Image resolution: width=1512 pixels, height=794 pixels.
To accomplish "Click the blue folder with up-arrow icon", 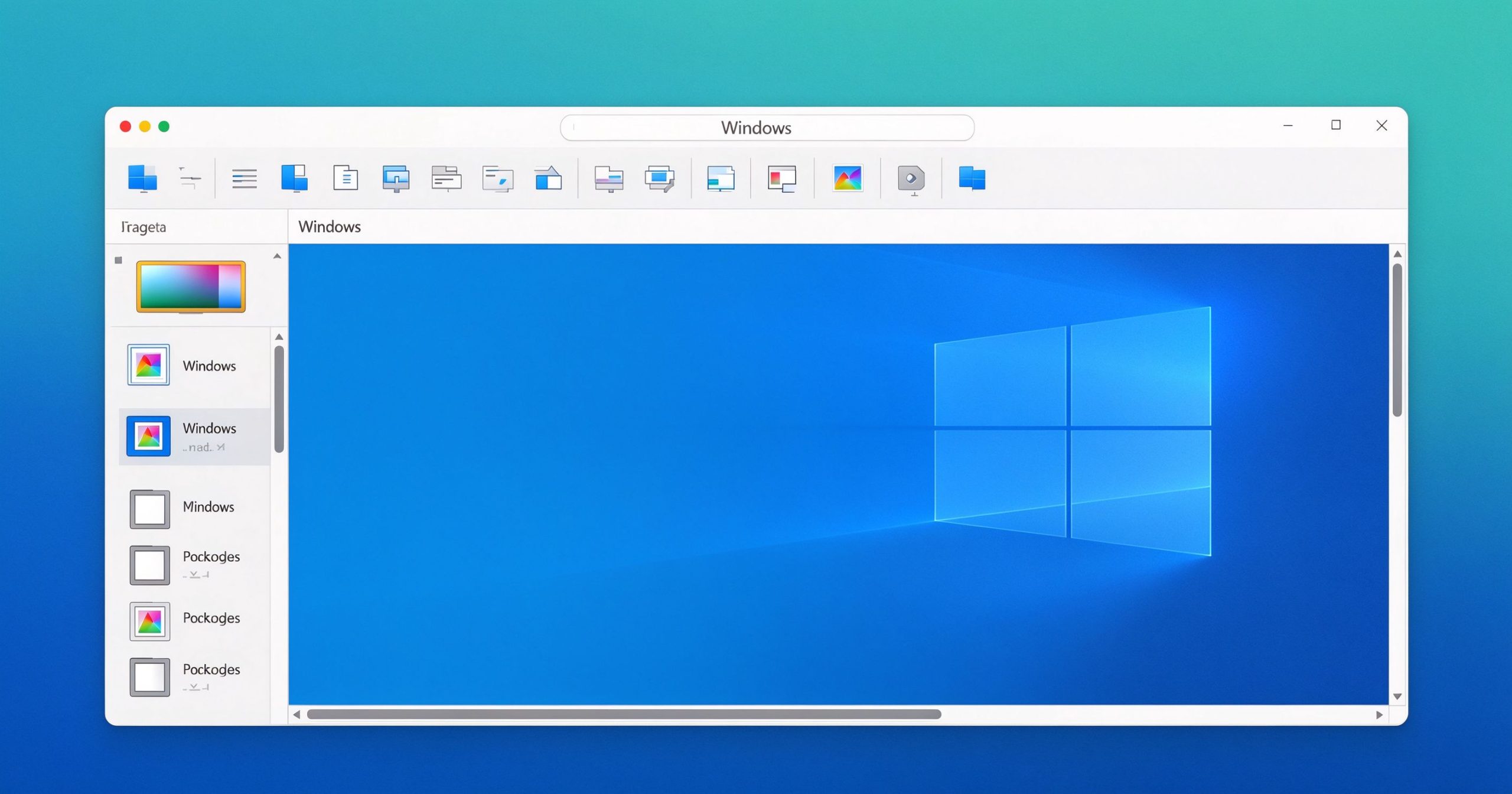I will (x=548, y=178).
